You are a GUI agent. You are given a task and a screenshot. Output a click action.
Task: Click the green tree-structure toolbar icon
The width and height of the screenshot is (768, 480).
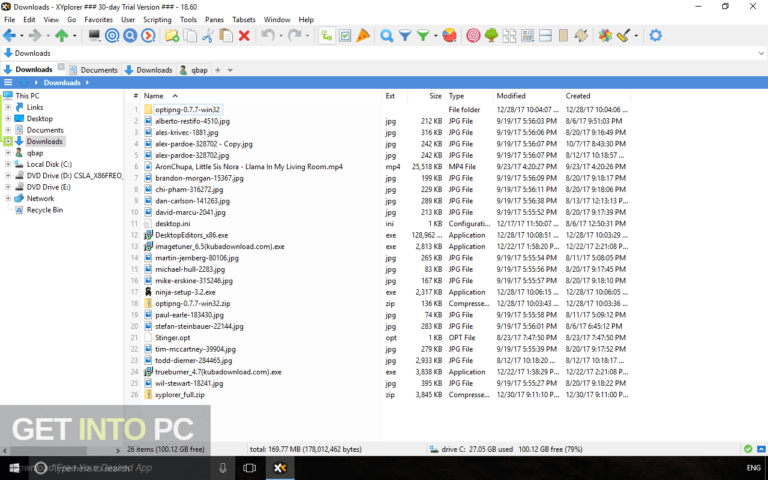[x=327, y=35]
